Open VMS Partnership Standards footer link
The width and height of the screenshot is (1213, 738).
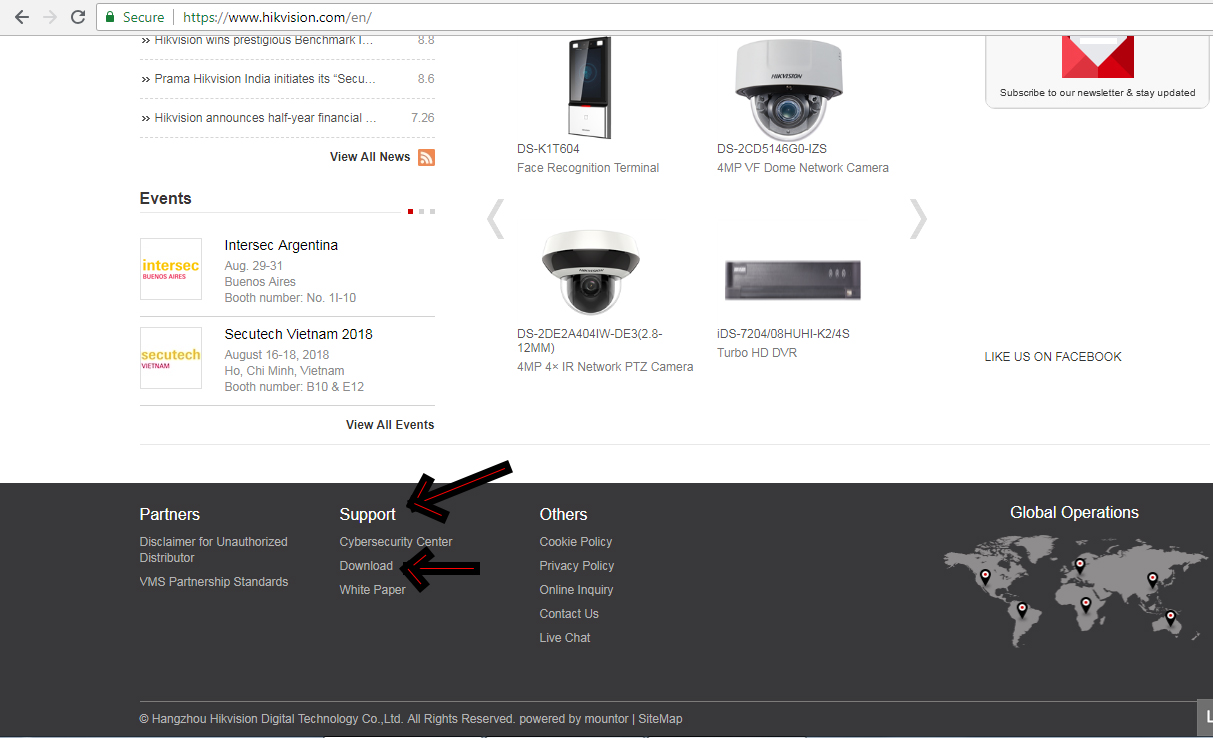click(214, 582)
